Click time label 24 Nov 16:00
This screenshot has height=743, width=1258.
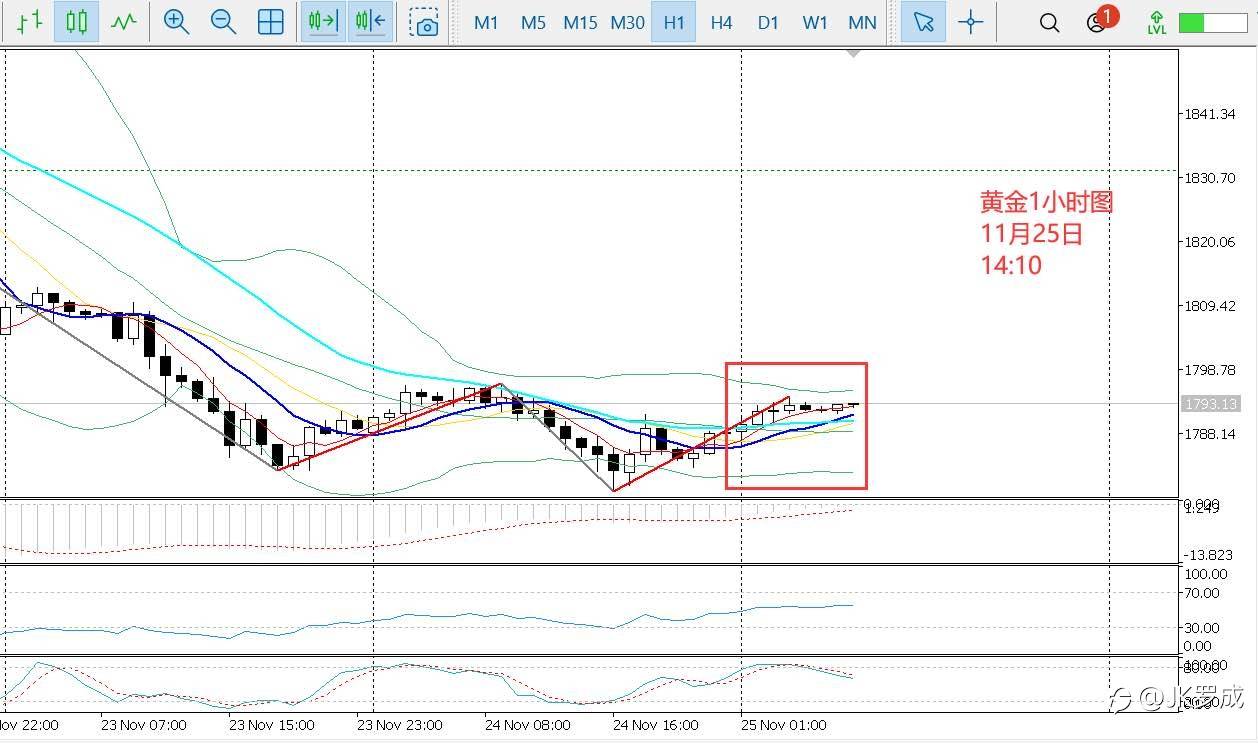click(655, 725)
